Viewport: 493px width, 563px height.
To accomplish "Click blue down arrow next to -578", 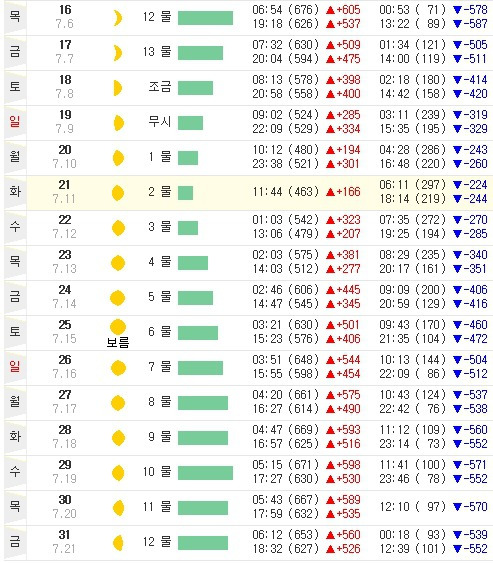I will 457,10.
